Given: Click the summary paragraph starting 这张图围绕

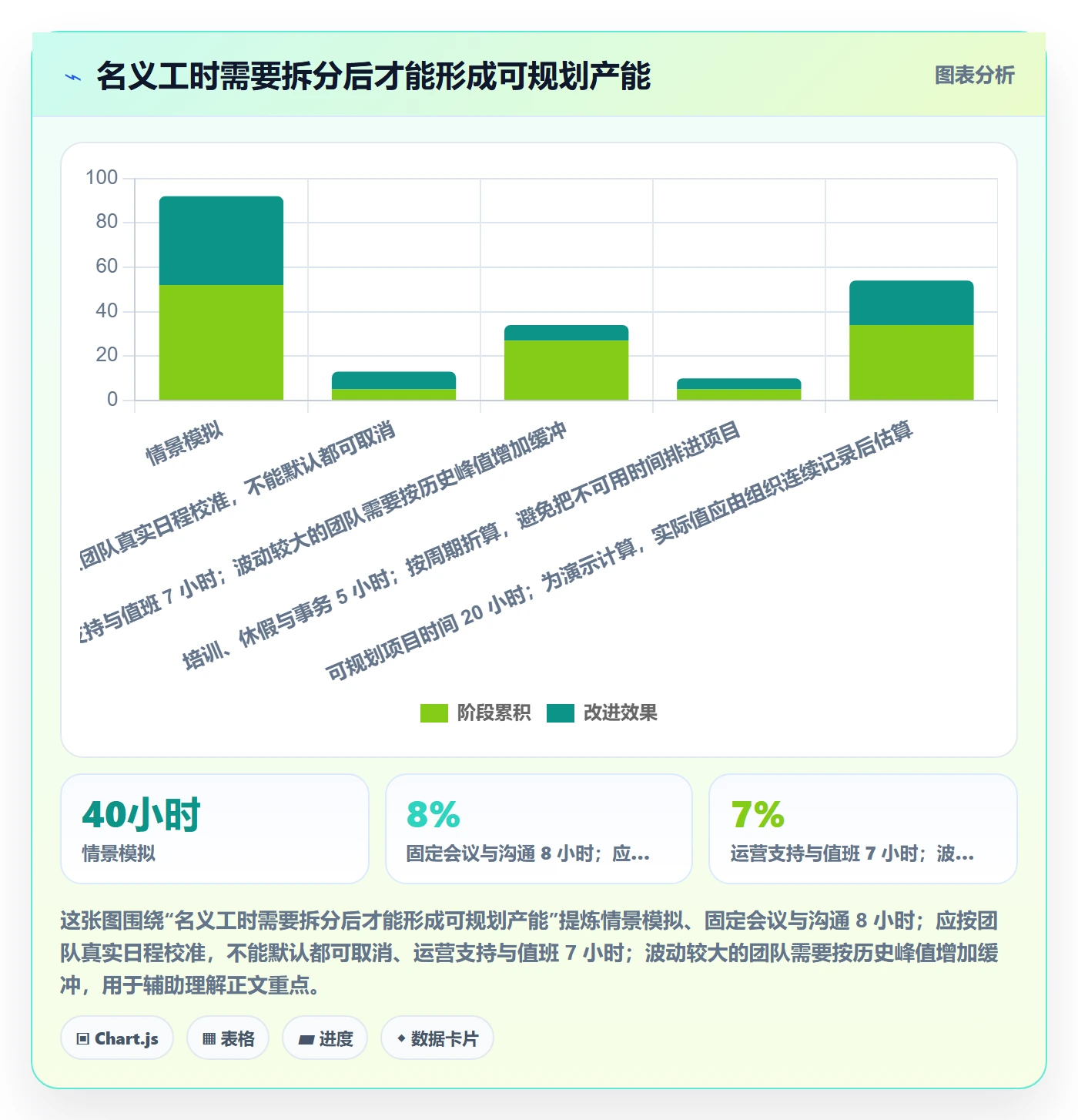Looking at the screenshot, I should (530, 953).
